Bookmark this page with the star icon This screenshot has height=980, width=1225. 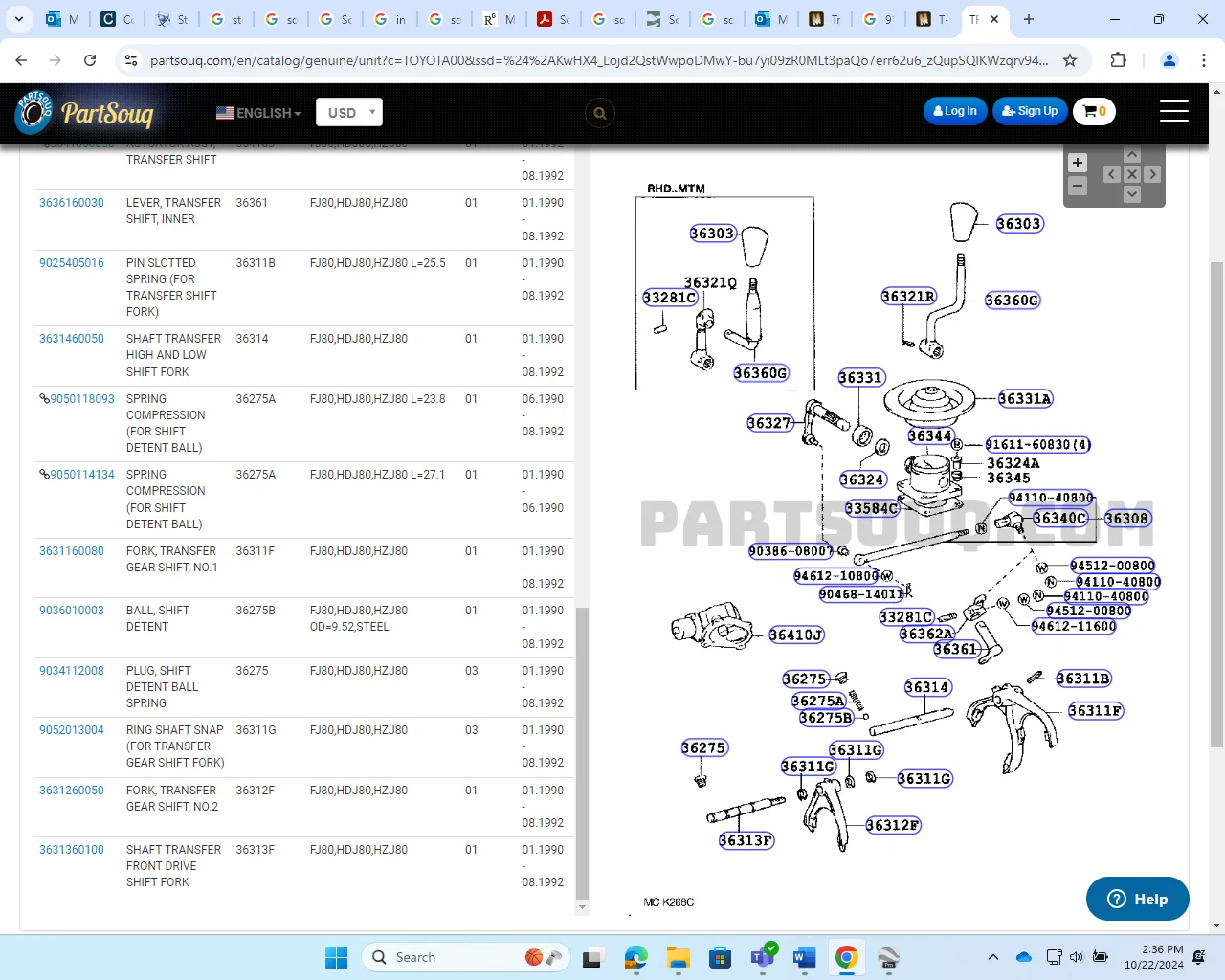coord(1070,60)
